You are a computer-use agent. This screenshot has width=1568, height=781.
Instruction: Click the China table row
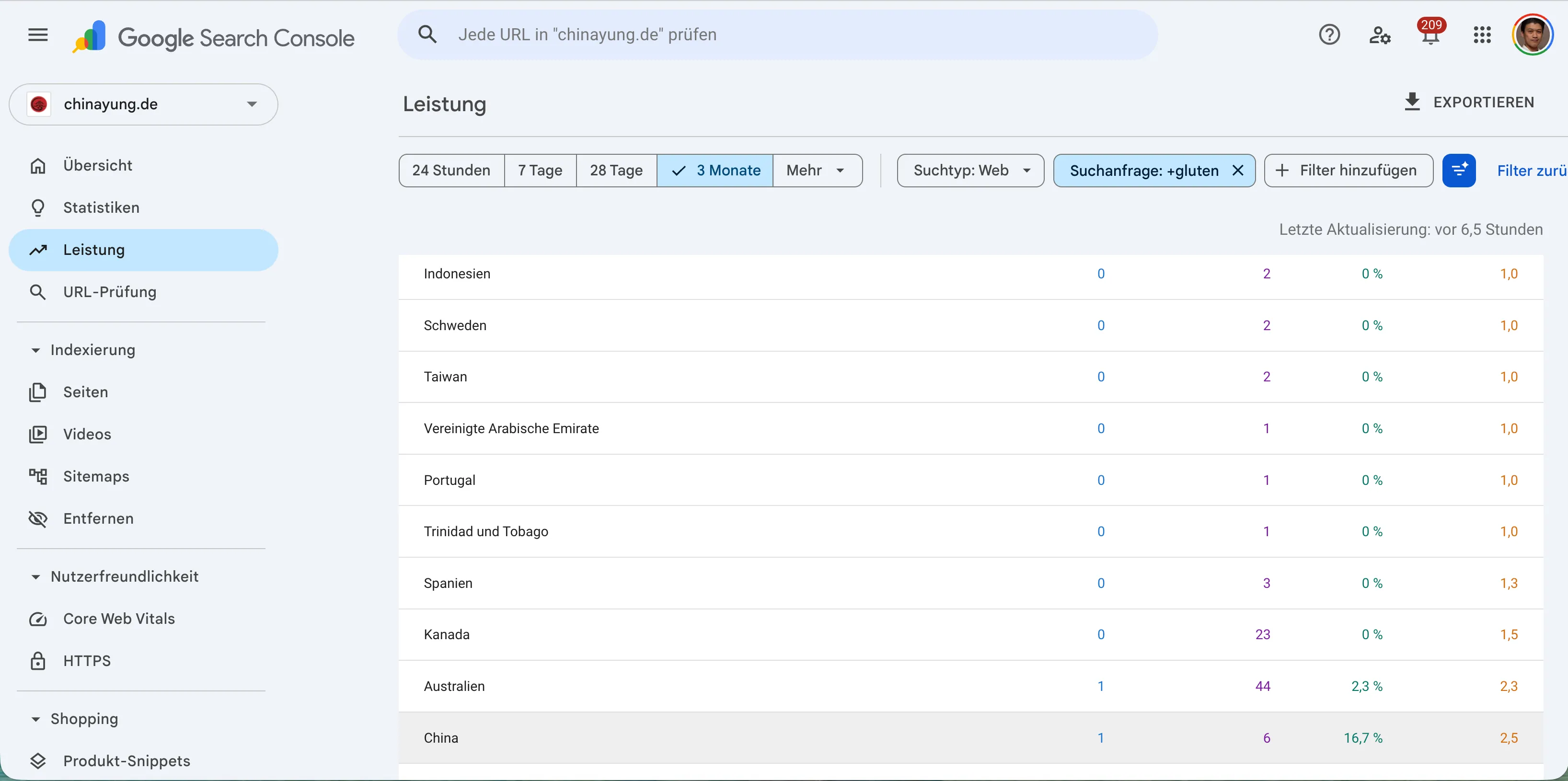click(x=971, y=738)
